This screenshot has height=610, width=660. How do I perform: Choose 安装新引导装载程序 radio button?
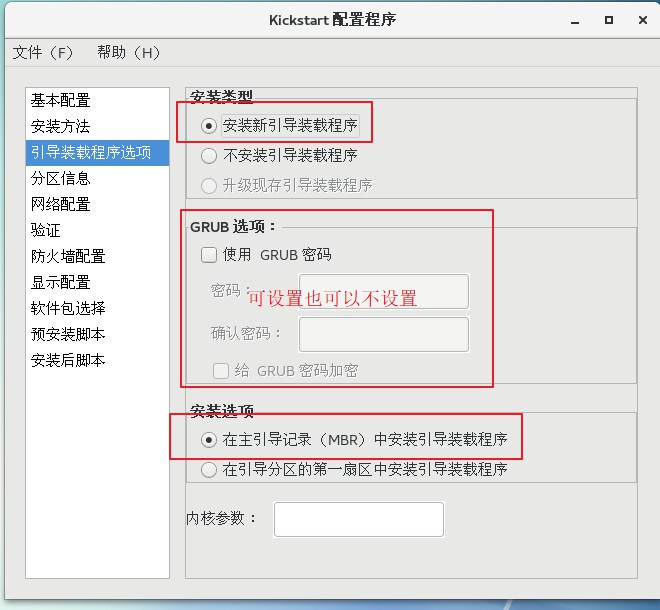pos(208,126)
